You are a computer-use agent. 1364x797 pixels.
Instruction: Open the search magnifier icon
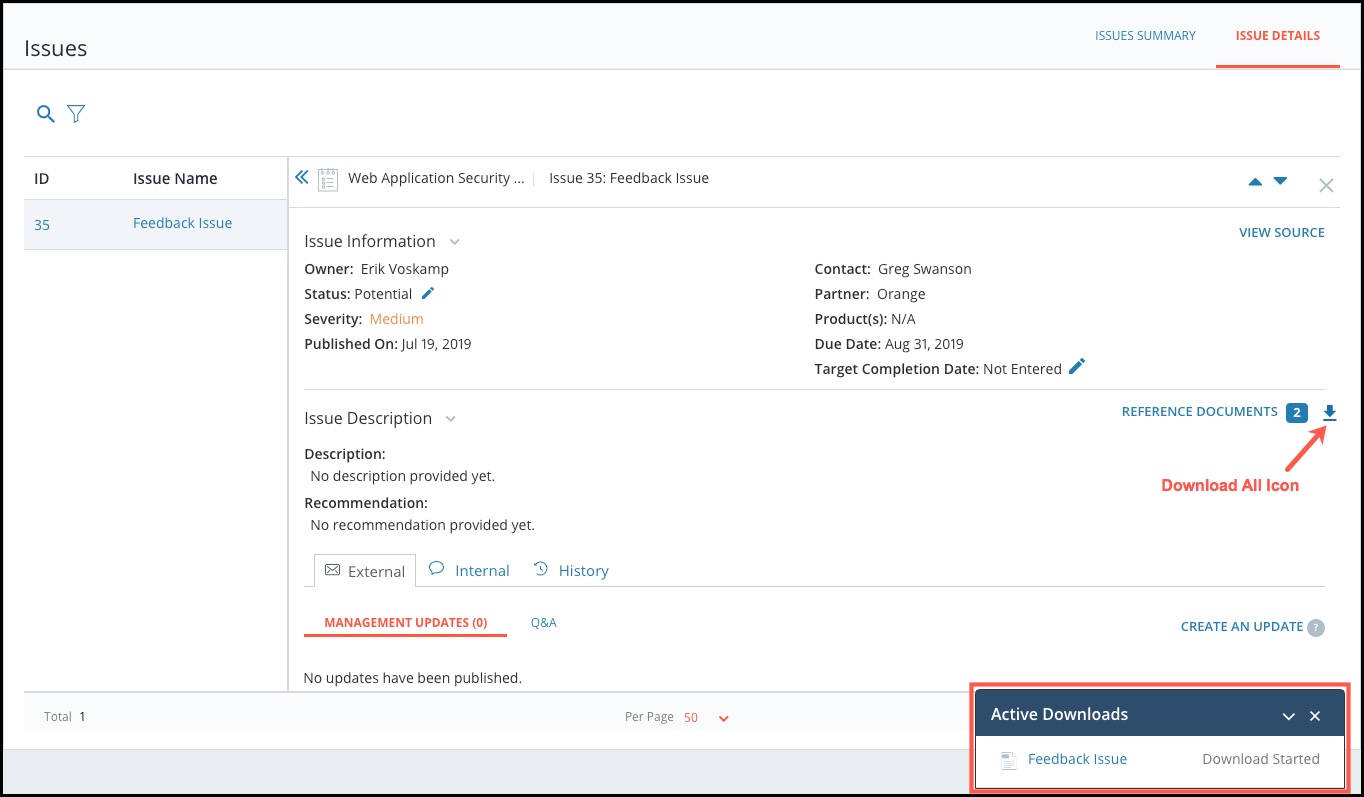(x=45, y=114)
